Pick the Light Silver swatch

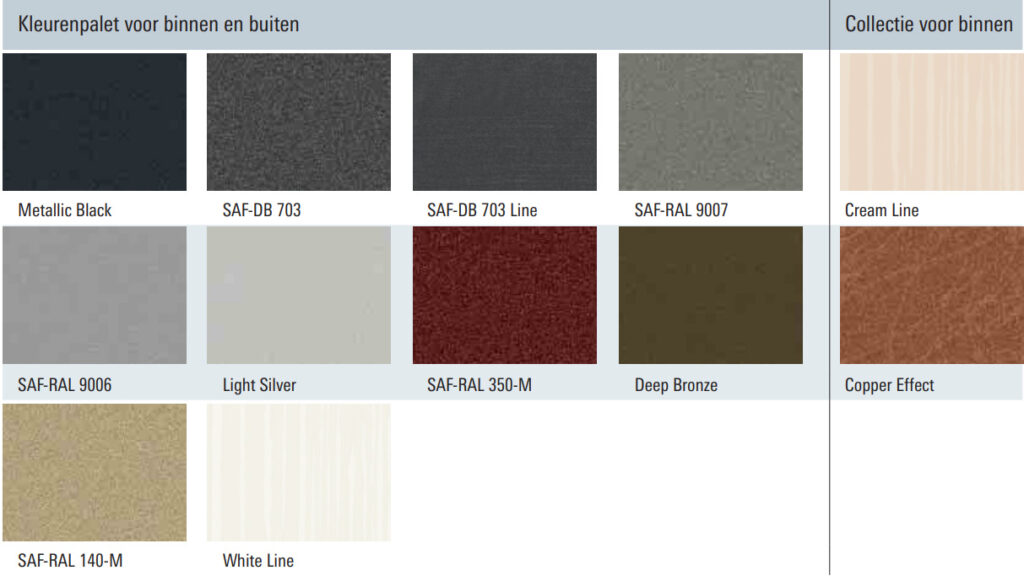(298, 295)
